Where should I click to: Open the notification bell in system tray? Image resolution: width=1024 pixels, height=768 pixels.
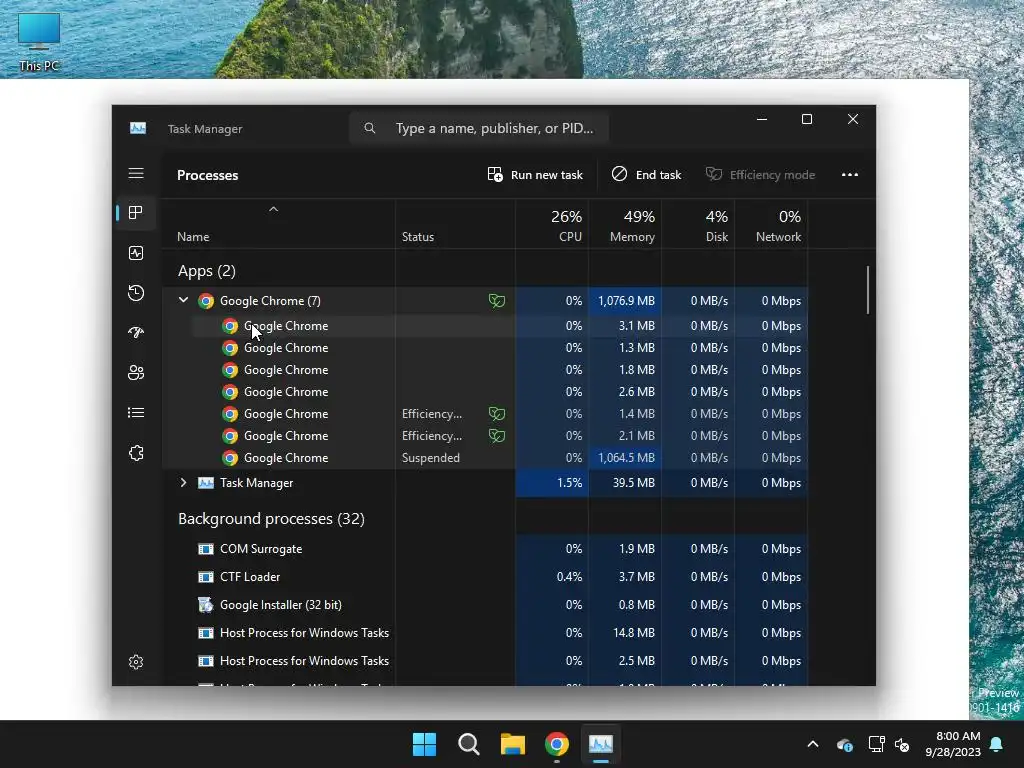pyautogui.click(x=997, y=744)
